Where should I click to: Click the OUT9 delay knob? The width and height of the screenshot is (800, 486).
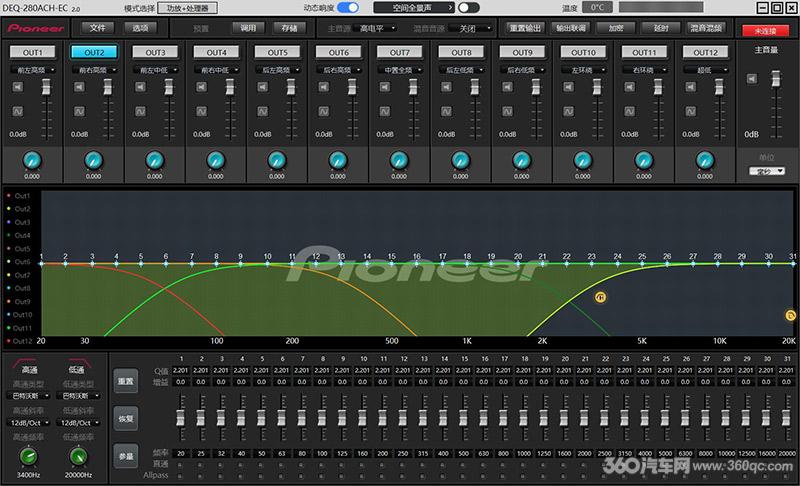point(521,161)
